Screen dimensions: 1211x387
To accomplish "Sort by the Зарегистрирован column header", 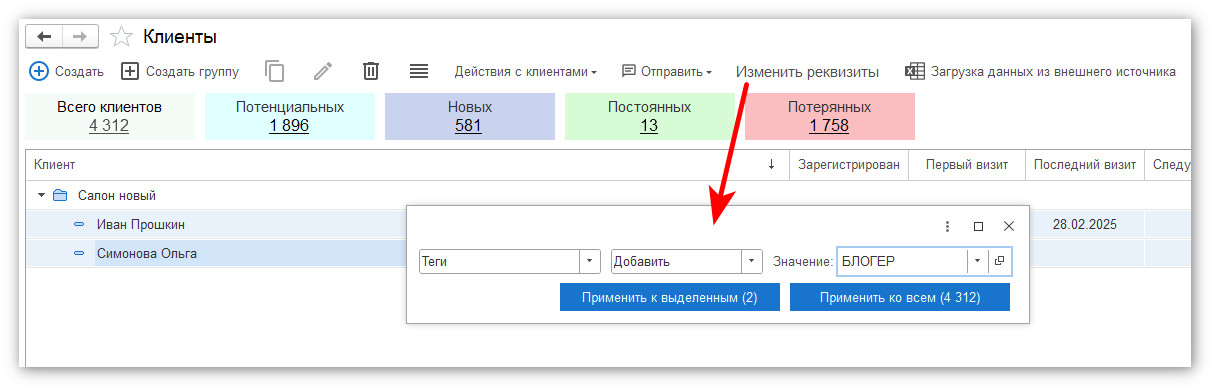I will 849,165.
